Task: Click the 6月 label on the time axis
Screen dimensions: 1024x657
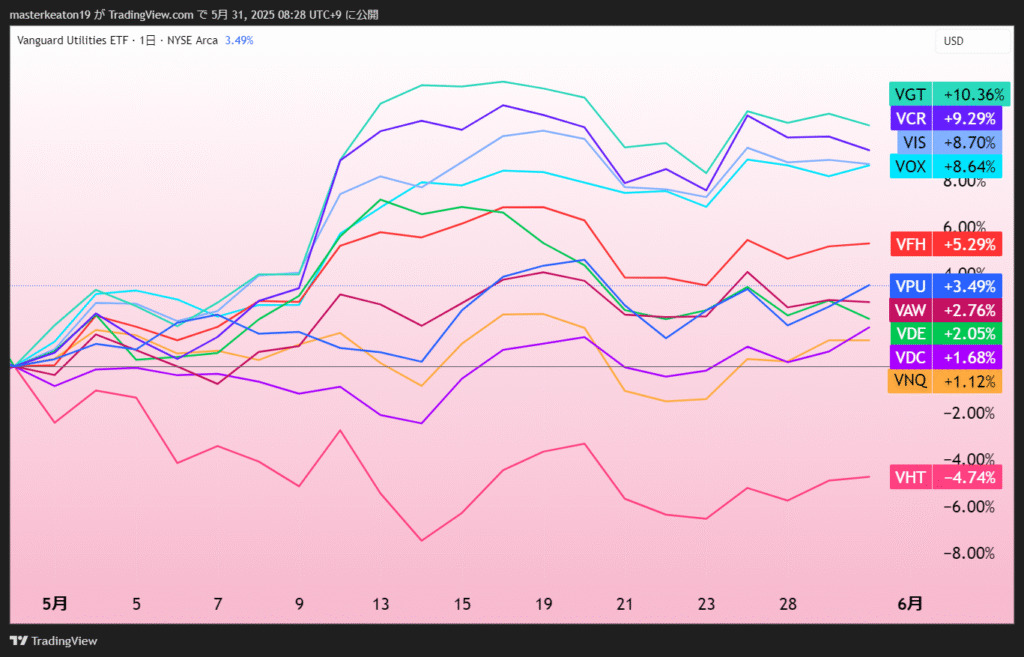Action: click(x=910, y=603)
